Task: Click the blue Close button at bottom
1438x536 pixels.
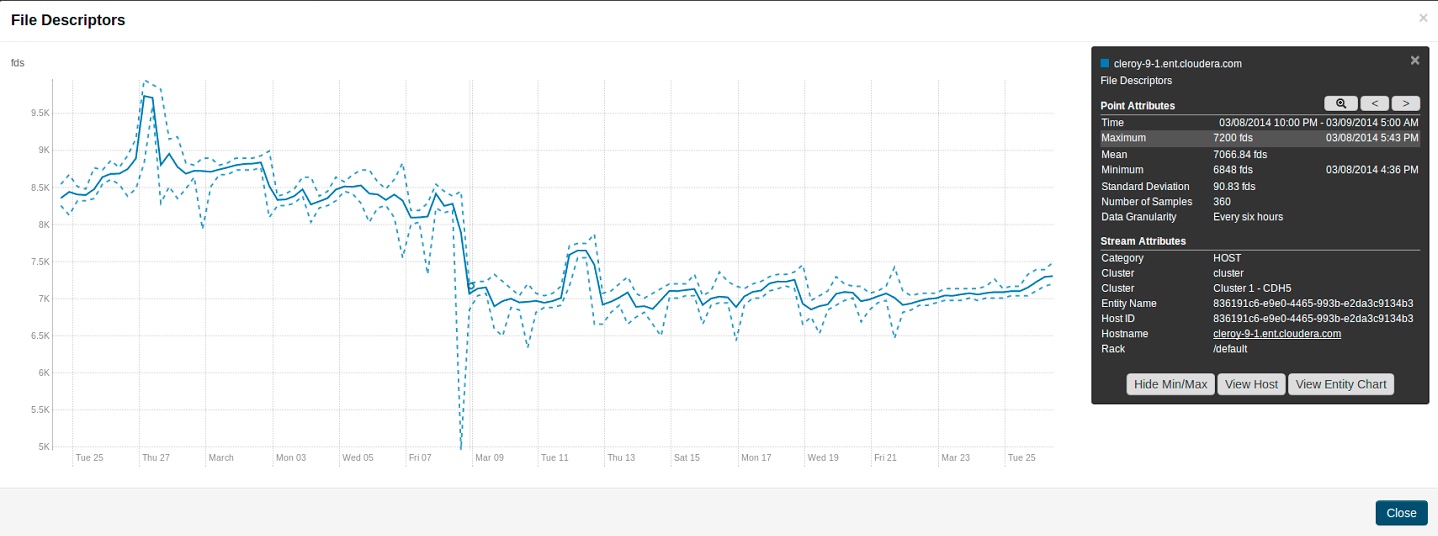Action: pos(1401,512)
